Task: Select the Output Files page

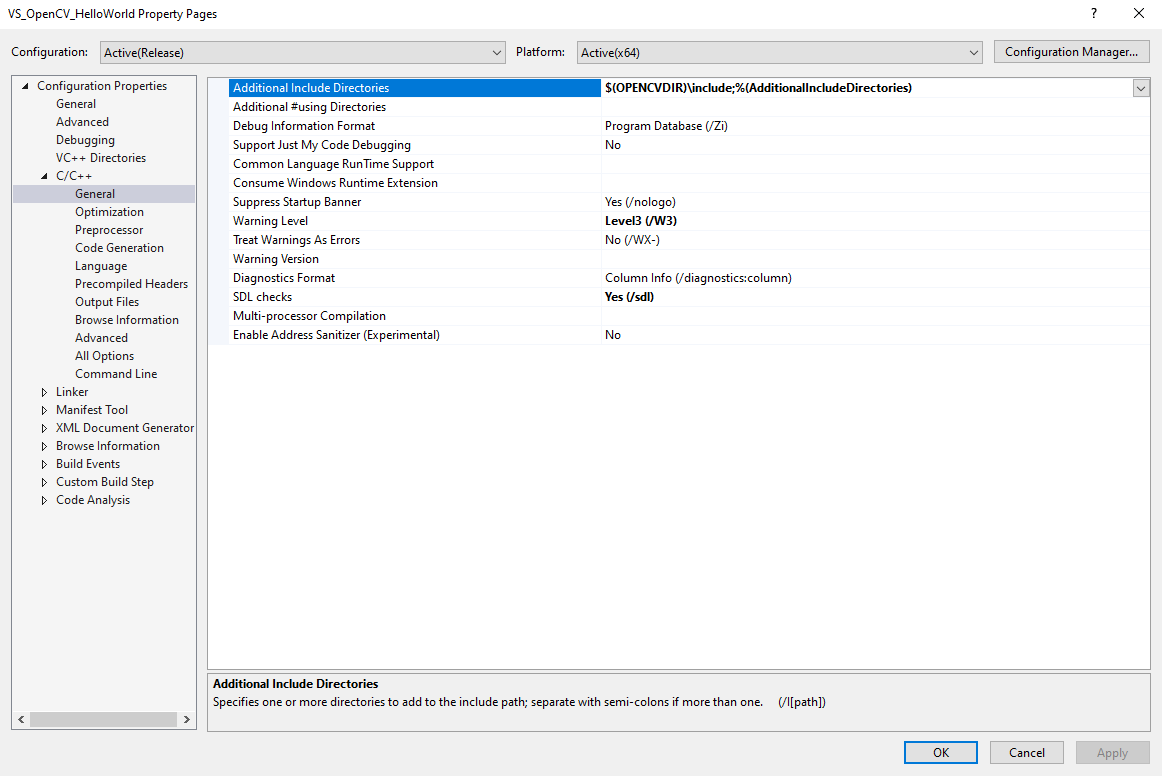Action: [107, 302]
